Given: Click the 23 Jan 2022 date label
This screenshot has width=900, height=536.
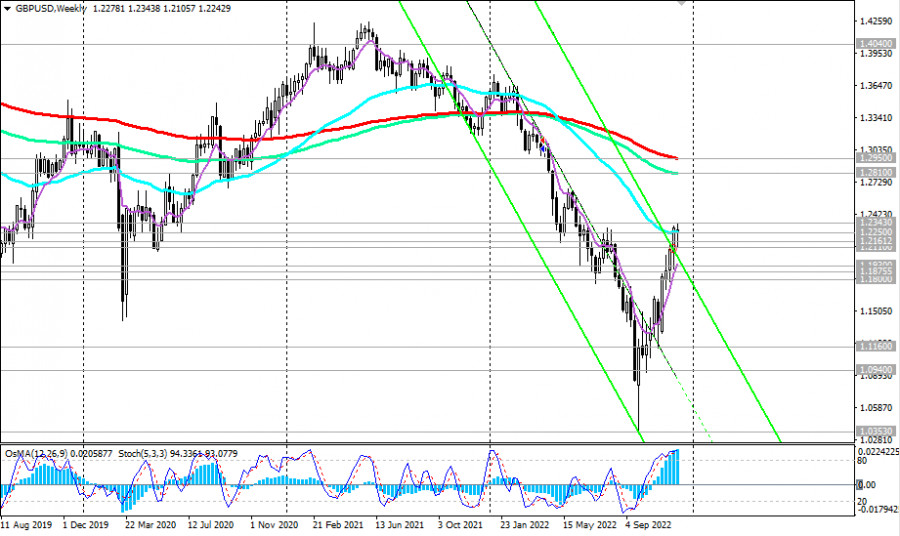Looking at the screenshot, I should [x=523, y=523].
